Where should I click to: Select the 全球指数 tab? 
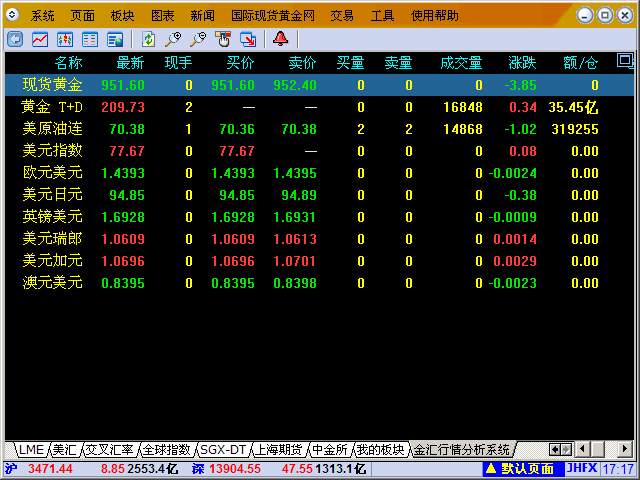pos(165,450)
